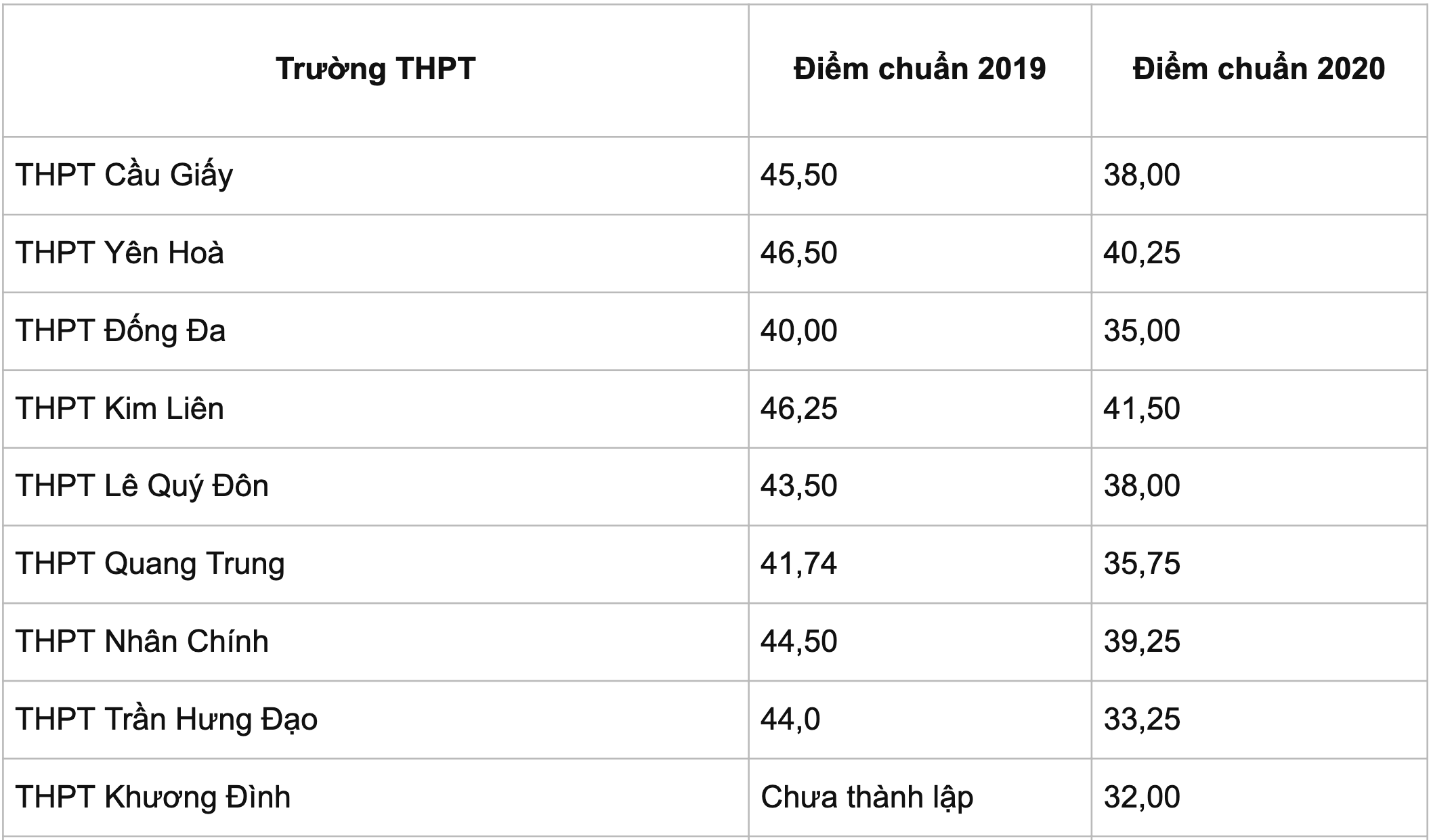Click Trần Hưng Đạo's 2019 score 44,0
Screen dimensions: 1431x840
click(790, 719)
